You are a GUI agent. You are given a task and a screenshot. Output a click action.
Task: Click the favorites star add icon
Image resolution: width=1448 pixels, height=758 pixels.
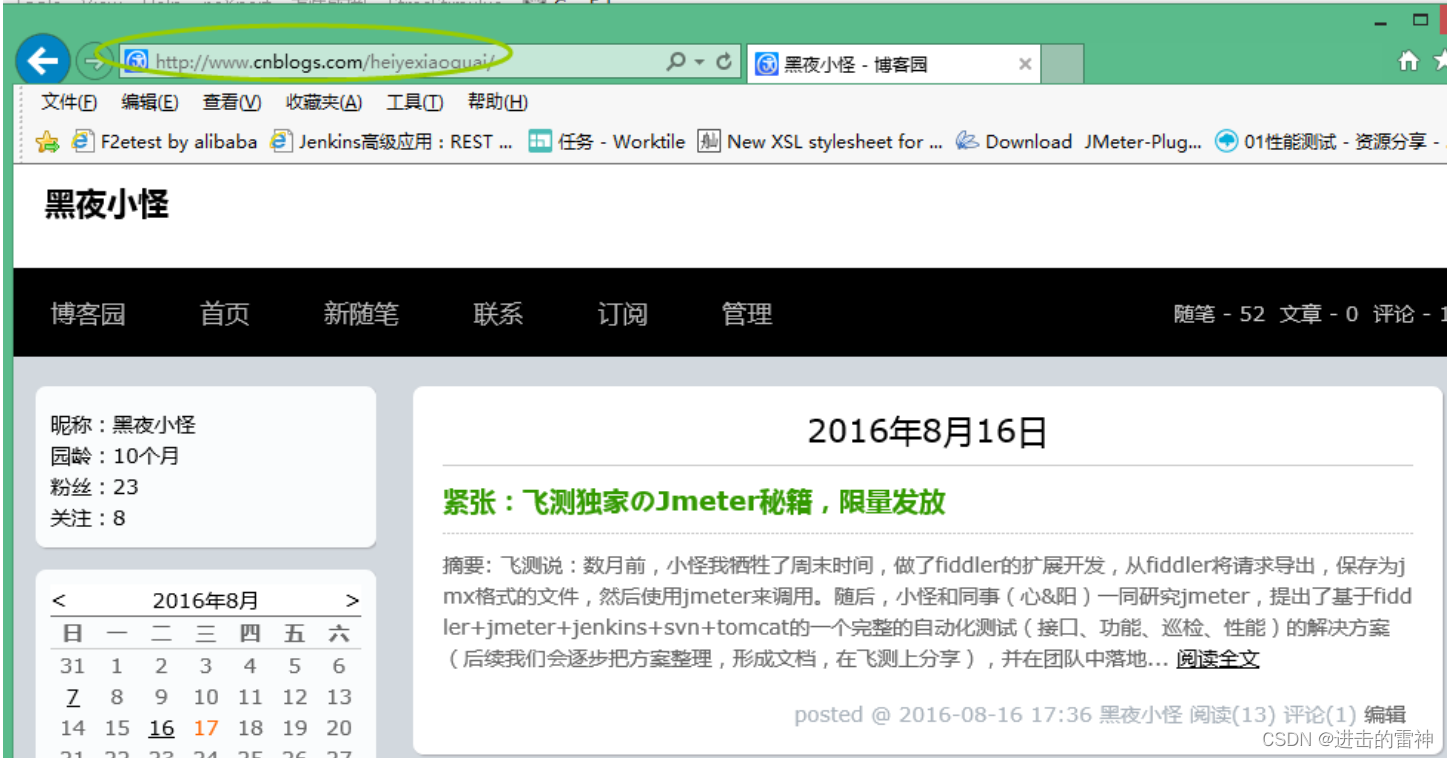[x=47, y=142]
